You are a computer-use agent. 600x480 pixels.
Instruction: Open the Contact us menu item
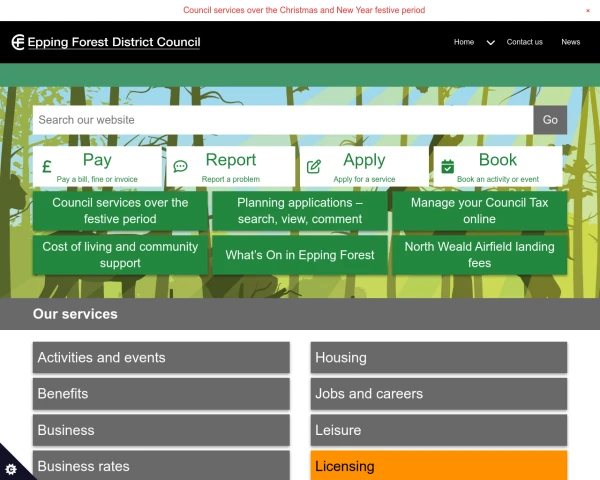524,42
